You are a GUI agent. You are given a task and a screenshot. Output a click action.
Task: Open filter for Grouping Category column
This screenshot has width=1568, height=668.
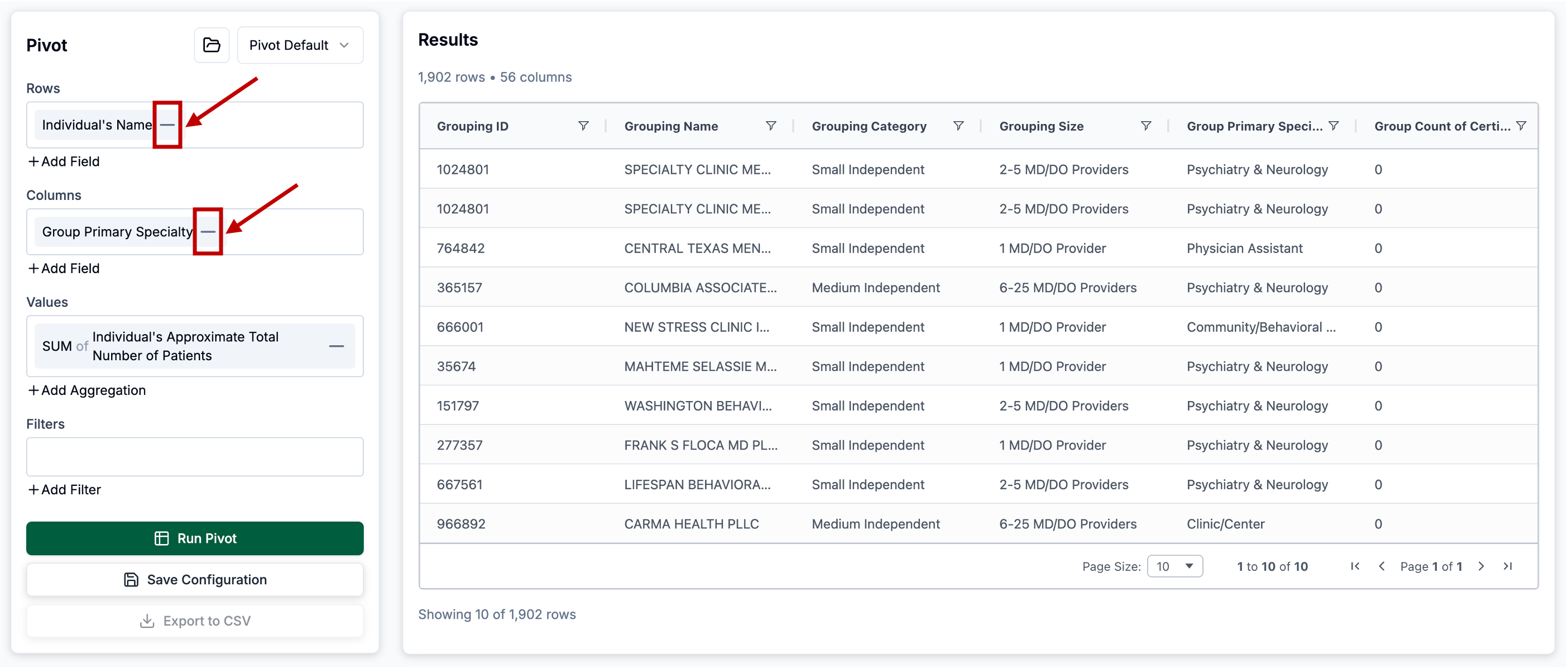(957, 126)
